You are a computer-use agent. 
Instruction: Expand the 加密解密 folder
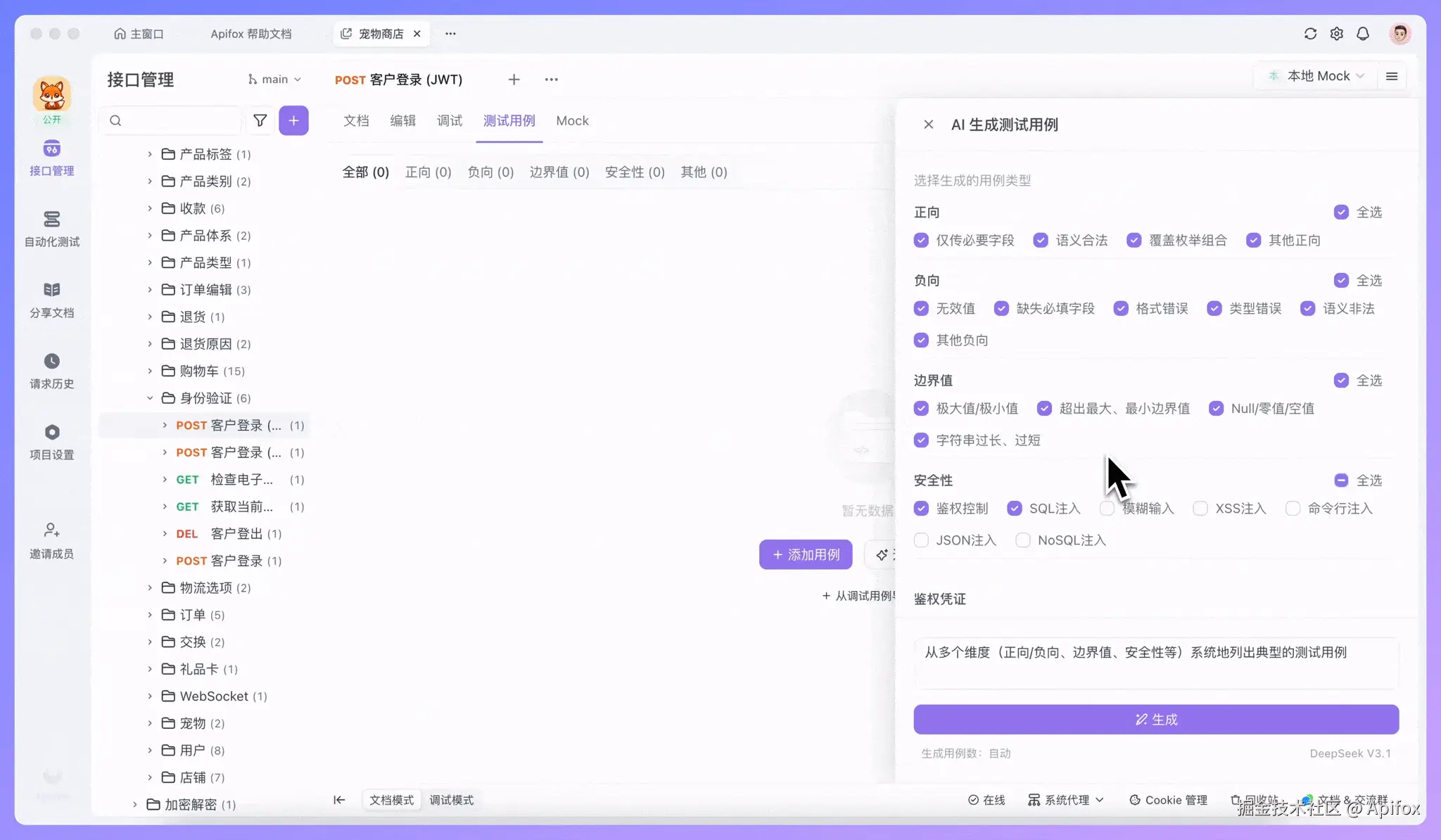(x=135, y=804)
